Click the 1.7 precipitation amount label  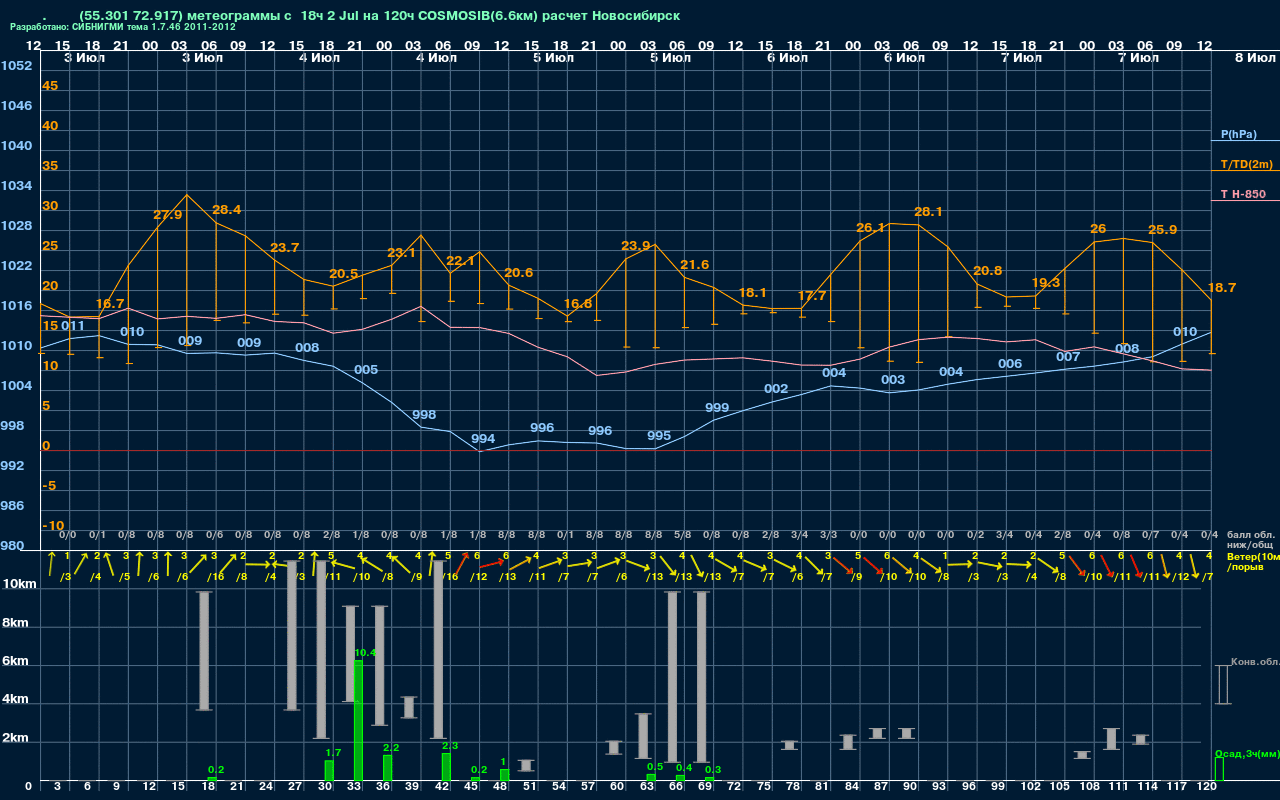334,752
